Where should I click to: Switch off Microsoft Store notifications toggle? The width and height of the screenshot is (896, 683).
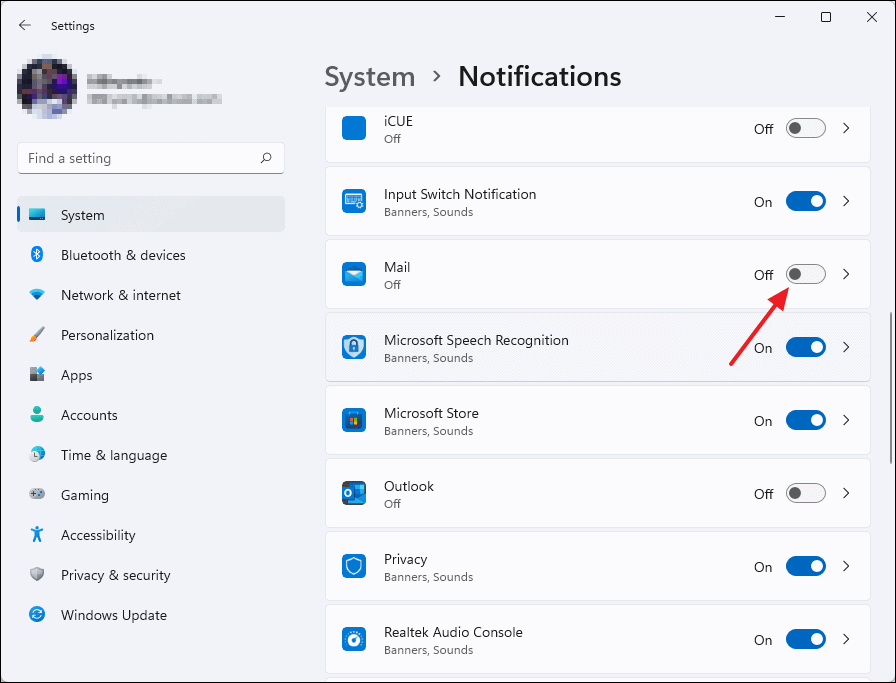806,420
